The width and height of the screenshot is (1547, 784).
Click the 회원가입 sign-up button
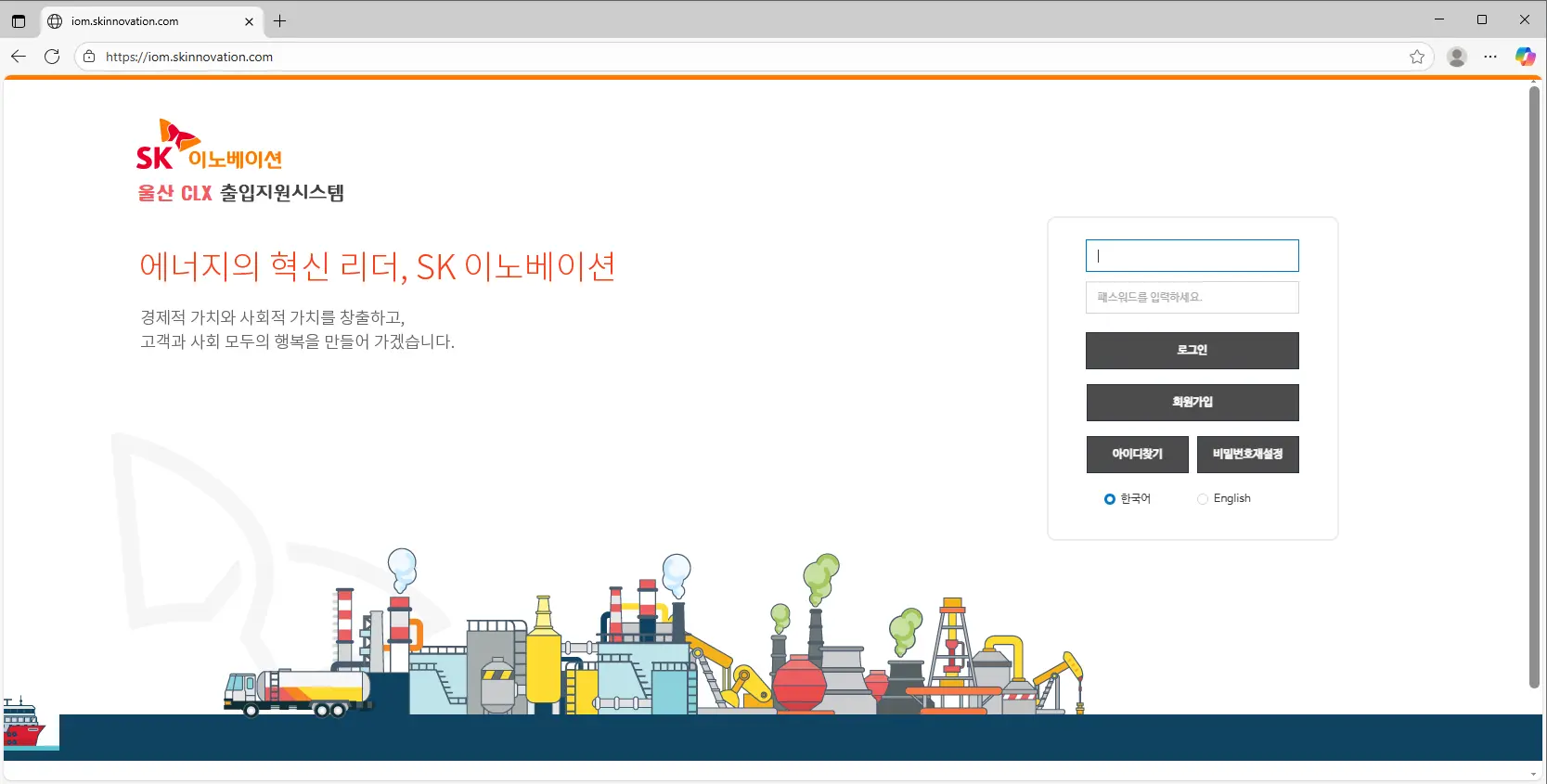(x=1192, y=402)
